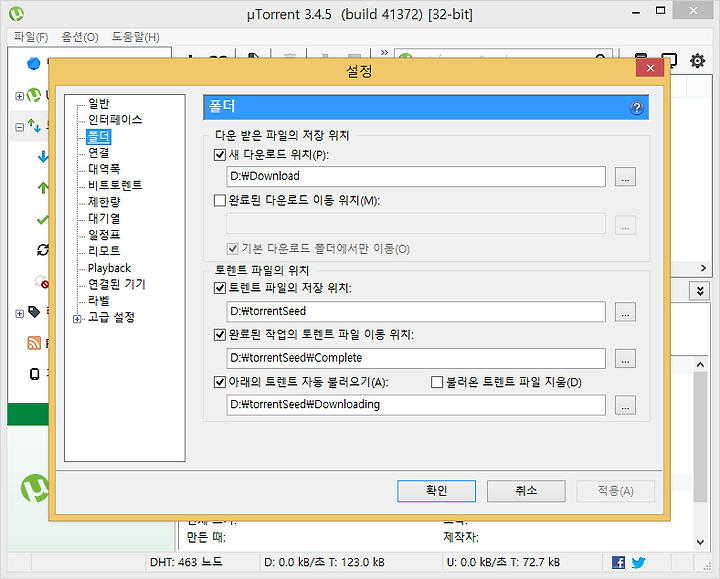Toggle the 완료된 작업의 토렌트 파일 이동 위치 checkbox

click(x=220, y=334)
